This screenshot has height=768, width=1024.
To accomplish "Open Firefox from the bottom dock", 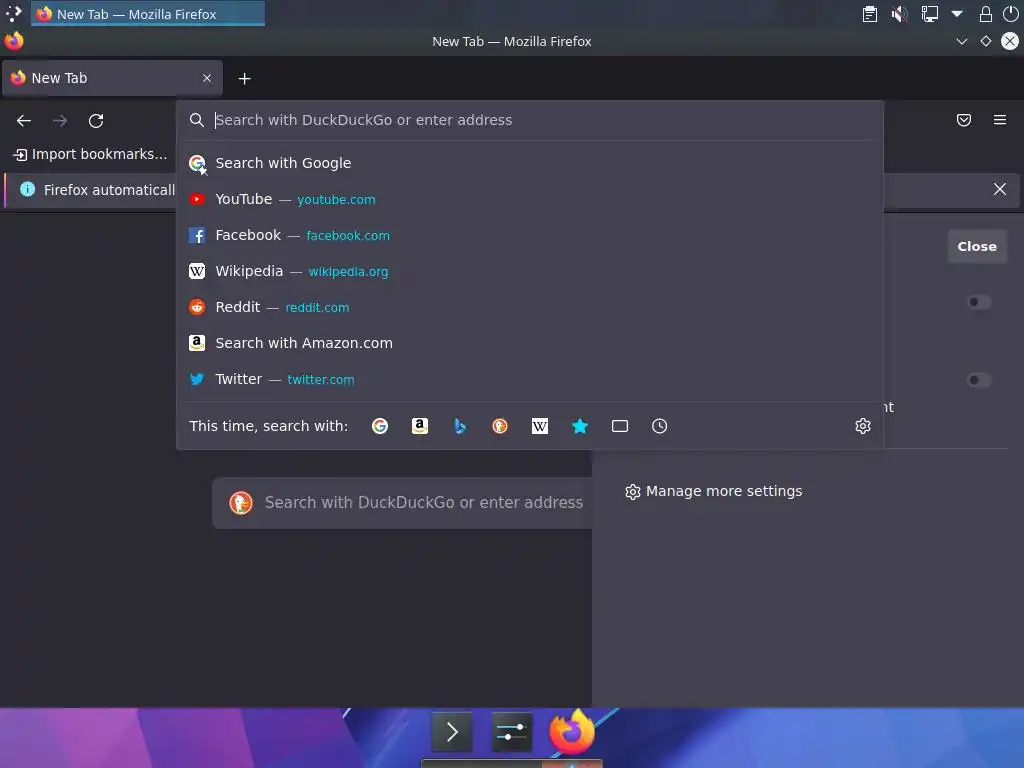I will [x=572, y=732].
